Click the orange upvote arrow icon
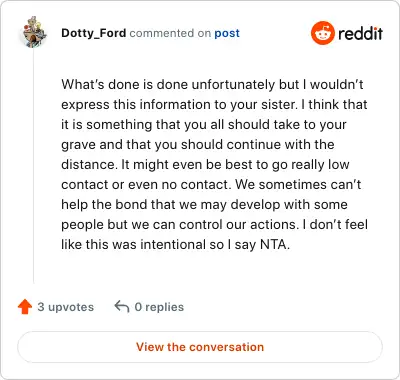 click(25, 307)
